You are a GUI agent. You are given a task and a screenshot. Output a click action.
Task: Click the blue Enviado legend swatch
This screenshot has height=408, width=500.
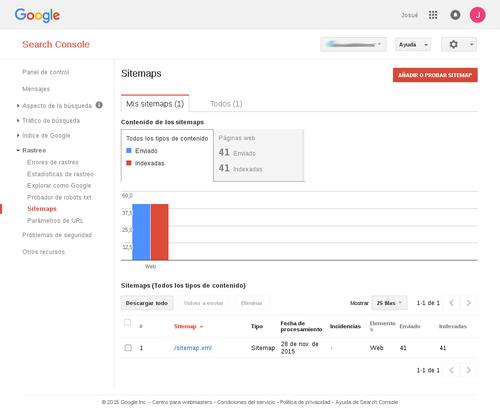129,151
